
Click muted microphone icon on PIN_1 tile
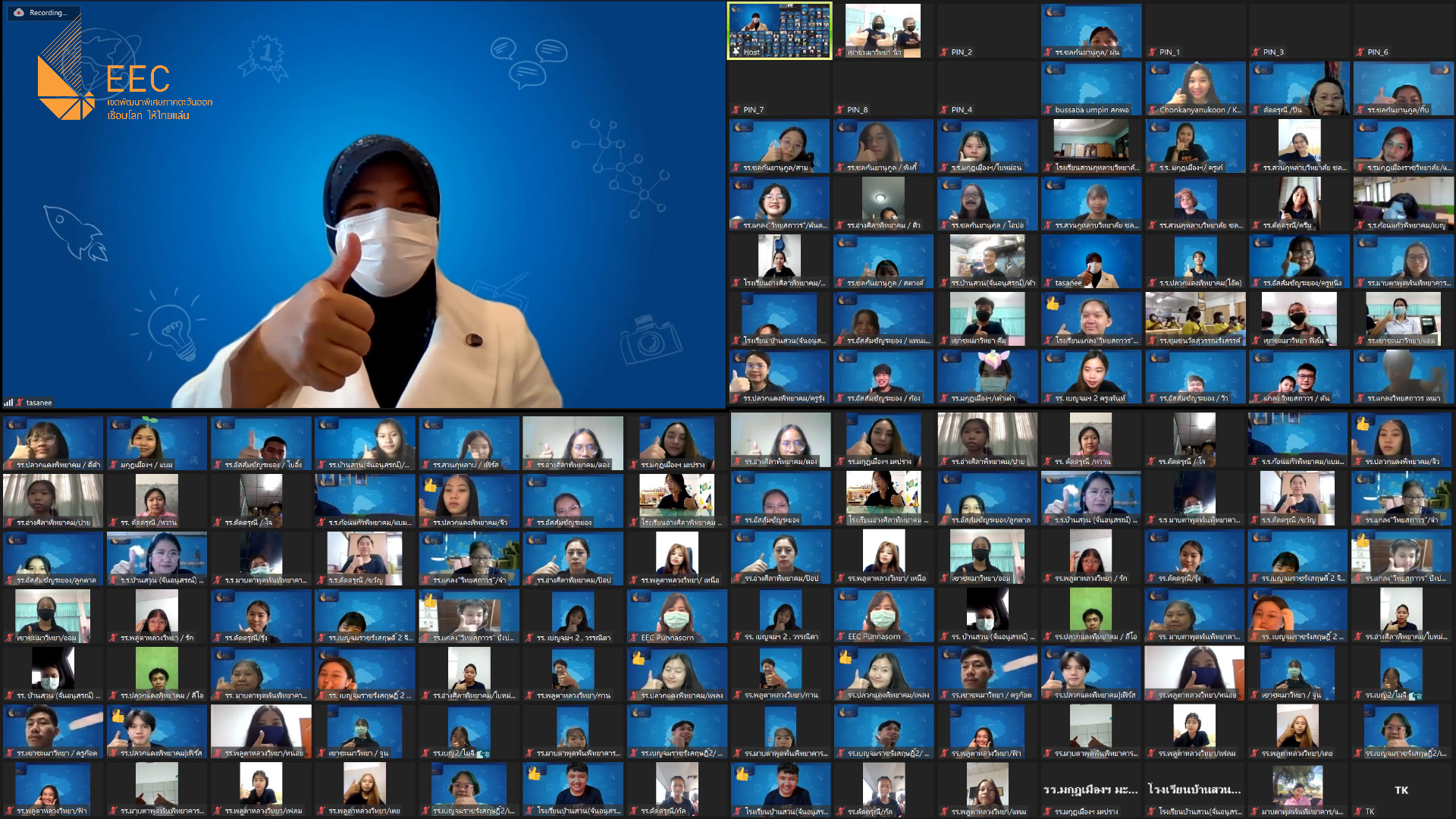point(1152,52)
